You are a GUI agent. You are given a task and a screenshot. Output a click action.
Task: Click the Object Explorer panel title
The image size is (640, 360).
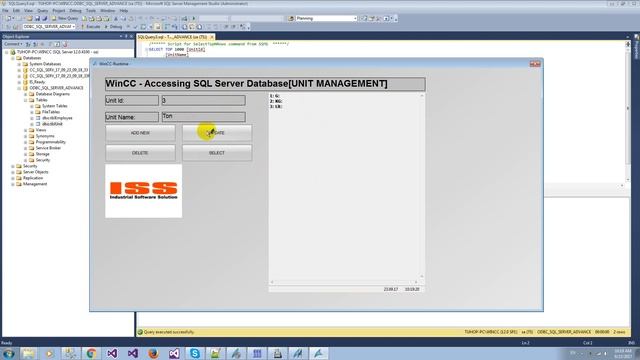pyautogui.click(x=16, y=37)
